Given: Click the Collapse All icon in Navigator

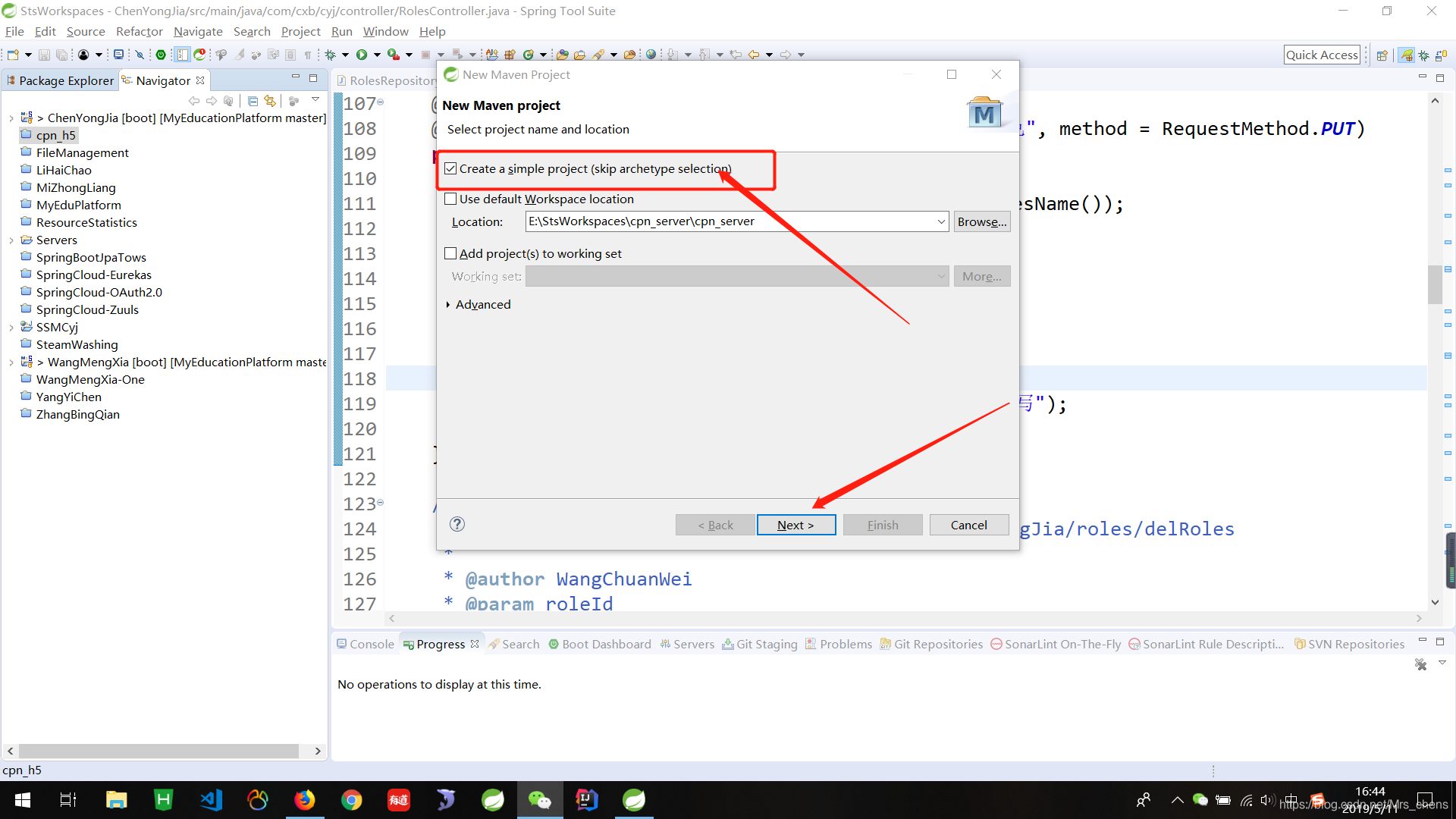Looking at the screenshot, I should 253,100.
